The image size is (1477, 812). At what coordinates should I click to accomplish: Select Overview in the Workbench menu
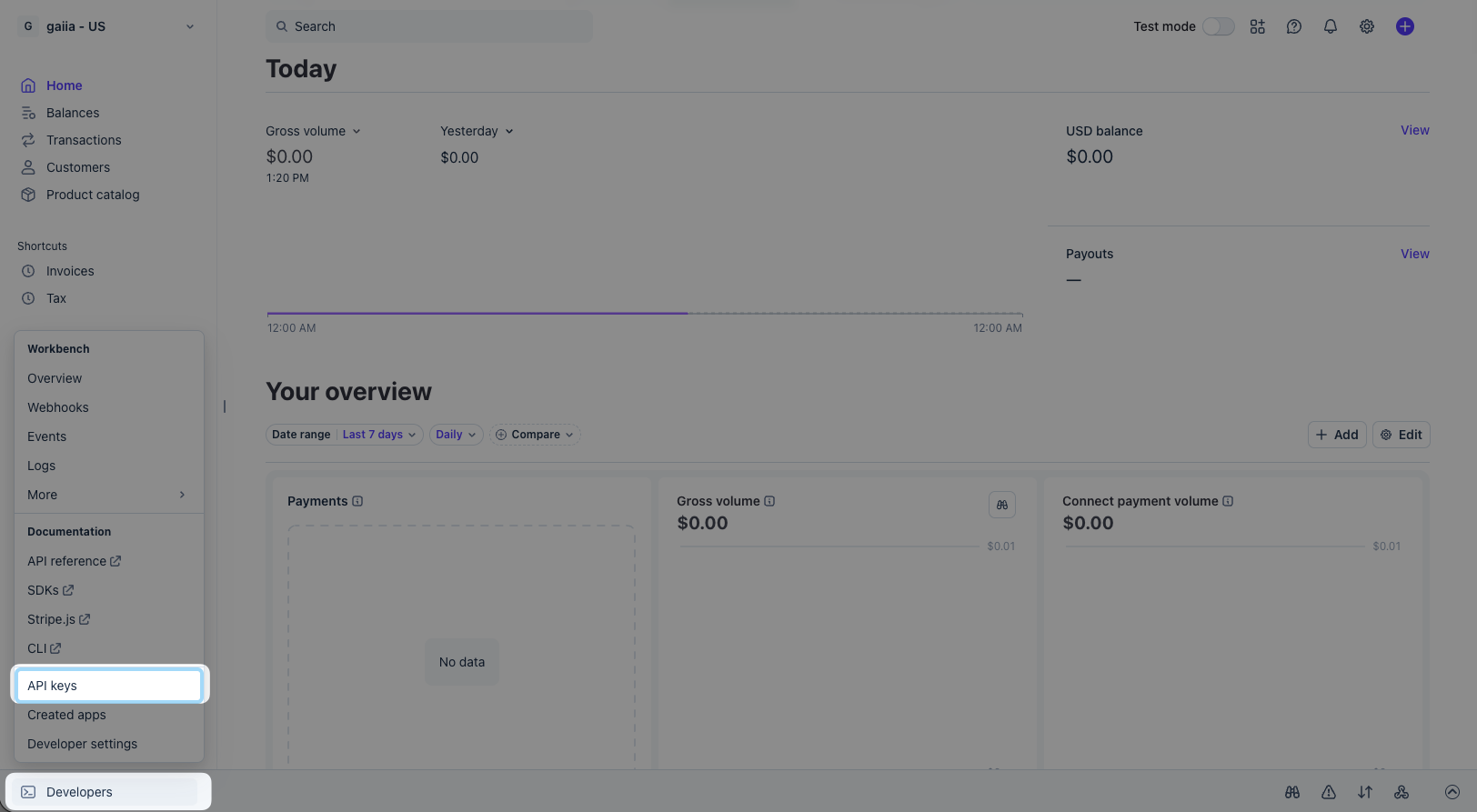(x=108, y=378)
